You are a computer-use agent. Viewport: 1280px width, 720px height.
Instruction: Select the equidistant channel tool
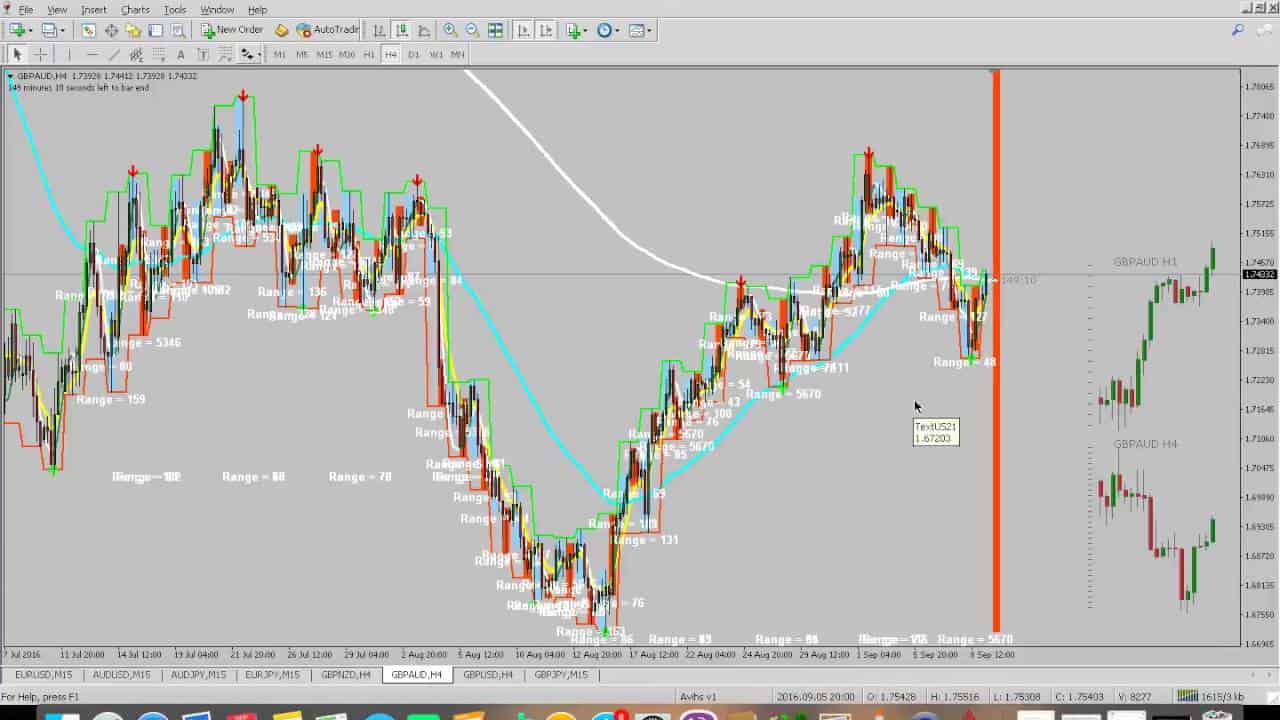[x=136, y=54]
